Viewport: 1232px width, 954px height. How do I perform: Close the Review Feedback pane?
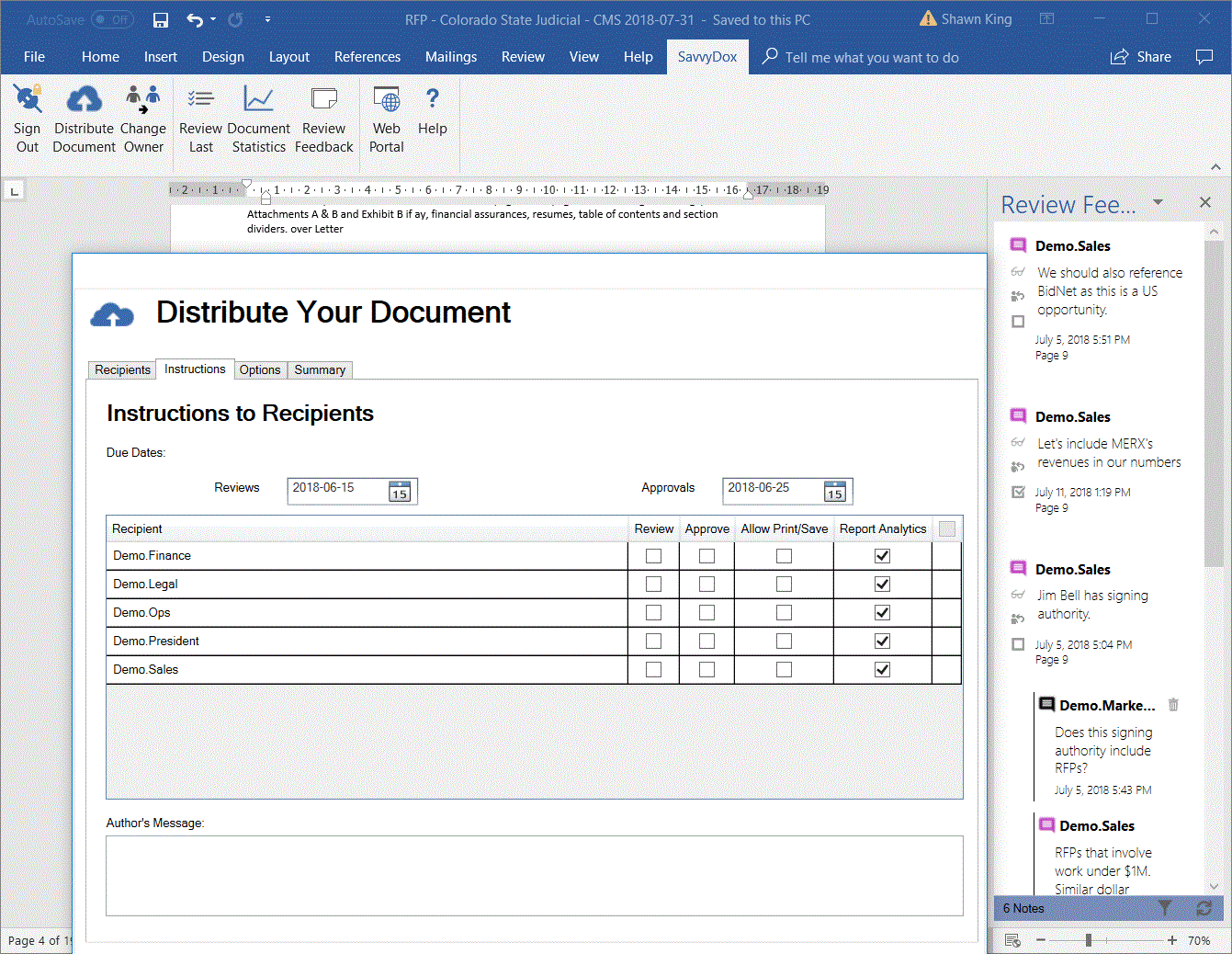click(1205, 202)
